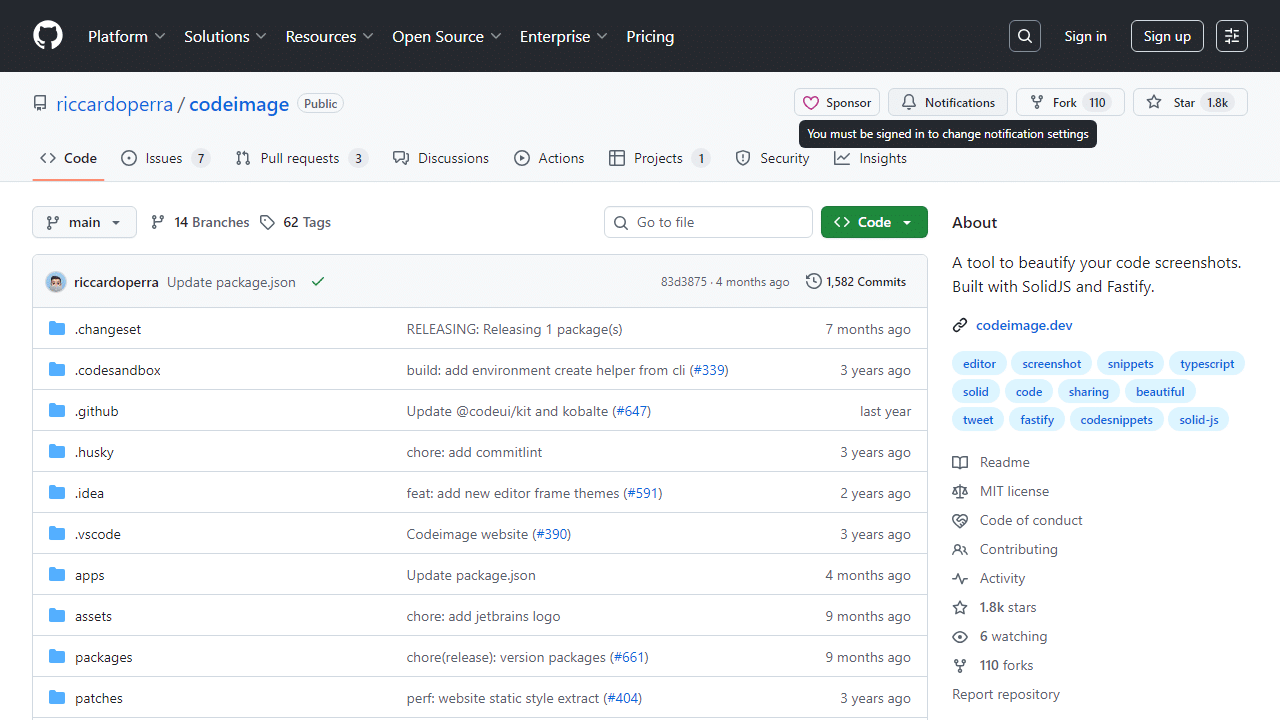Open the .vscode folder name
The image size is (1280, 720).
[98, 534]
